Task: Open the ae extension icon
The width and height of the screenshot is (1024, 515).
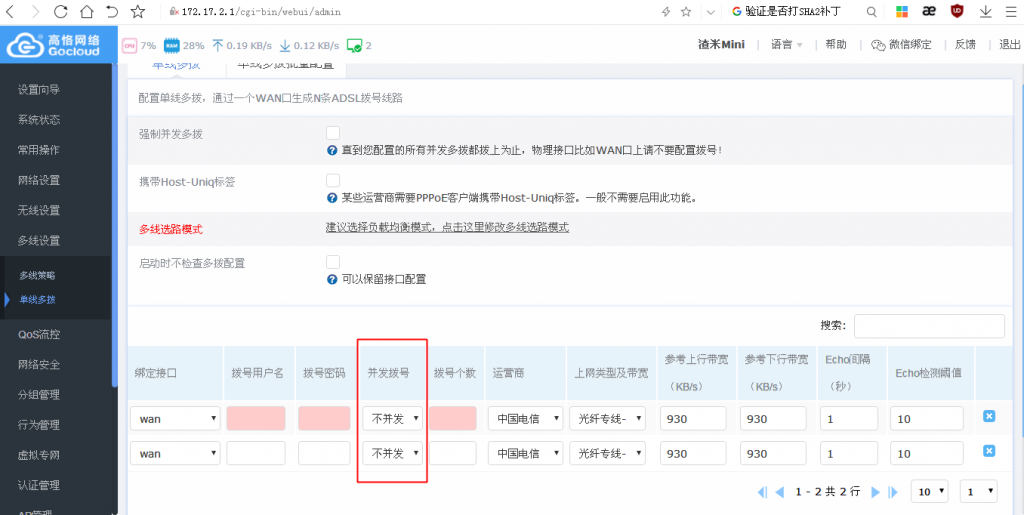Action: click(929, 12)
